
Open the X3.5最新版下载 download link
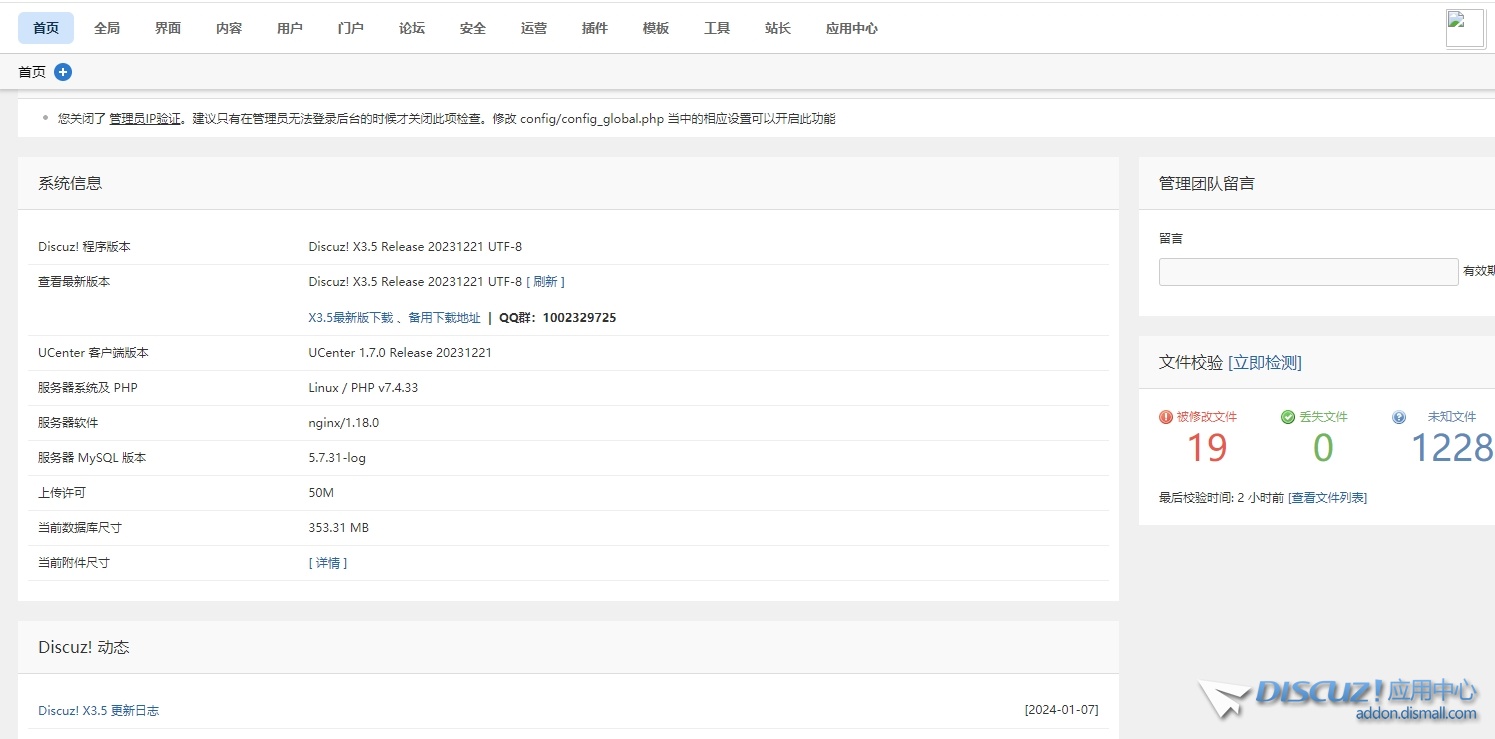(x=351, y=317)
